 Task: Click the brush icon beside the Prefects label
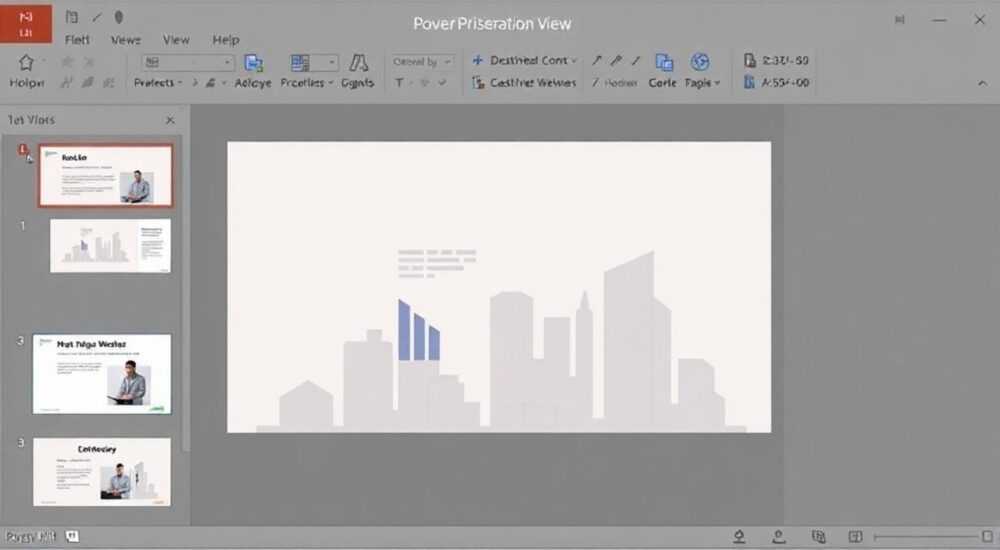(x=210, y=83)
